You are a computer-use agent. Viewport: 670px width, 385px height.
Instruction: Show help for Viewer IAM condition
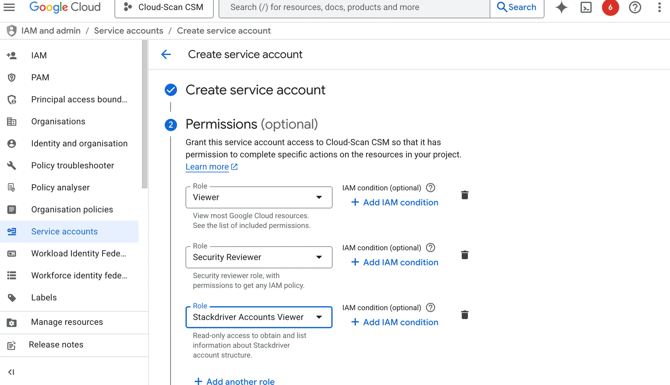[431, 188]
